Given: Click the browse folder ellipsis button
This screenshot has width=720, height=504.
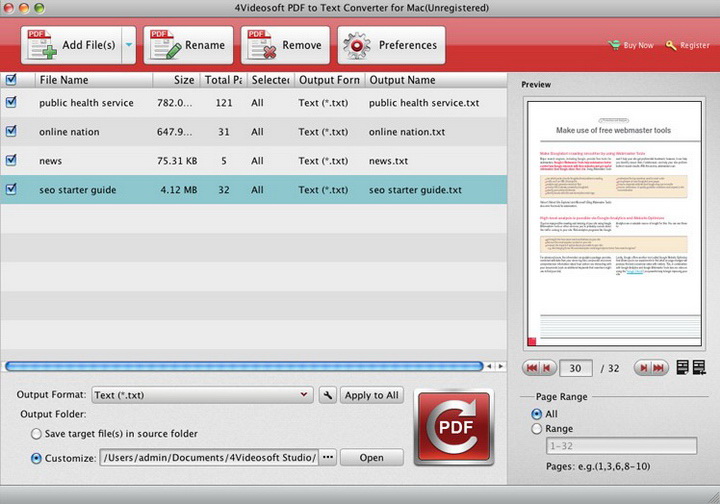Looking at the screenshot, I should [x=328, y=458].
